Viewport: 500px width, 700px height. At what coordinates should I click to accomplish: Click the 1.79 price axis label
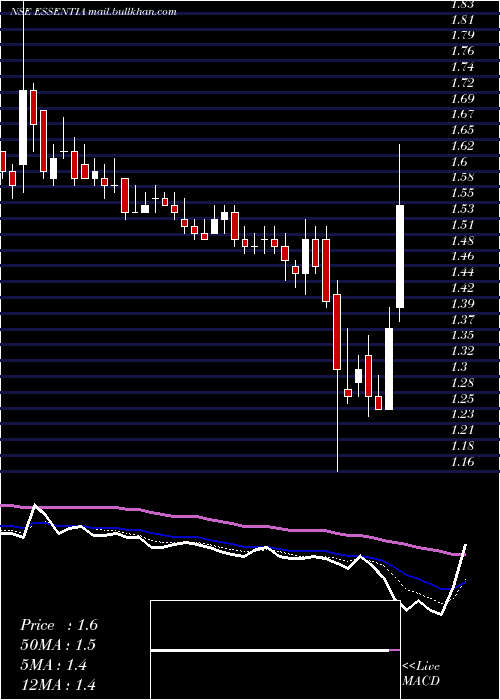point(462,35)
